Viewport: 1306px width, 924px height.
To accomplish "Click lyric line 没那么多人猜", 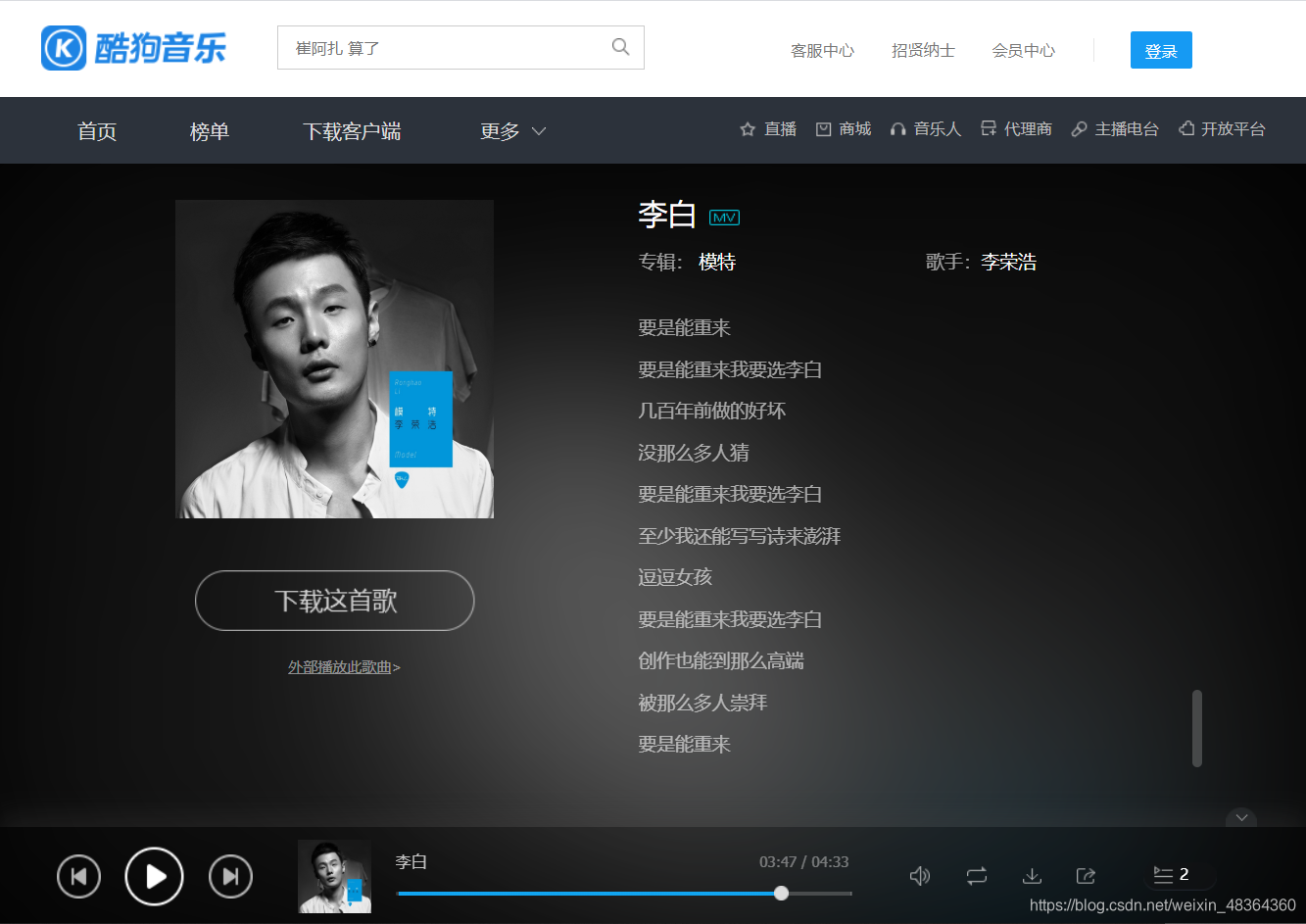I will point(694,453).
